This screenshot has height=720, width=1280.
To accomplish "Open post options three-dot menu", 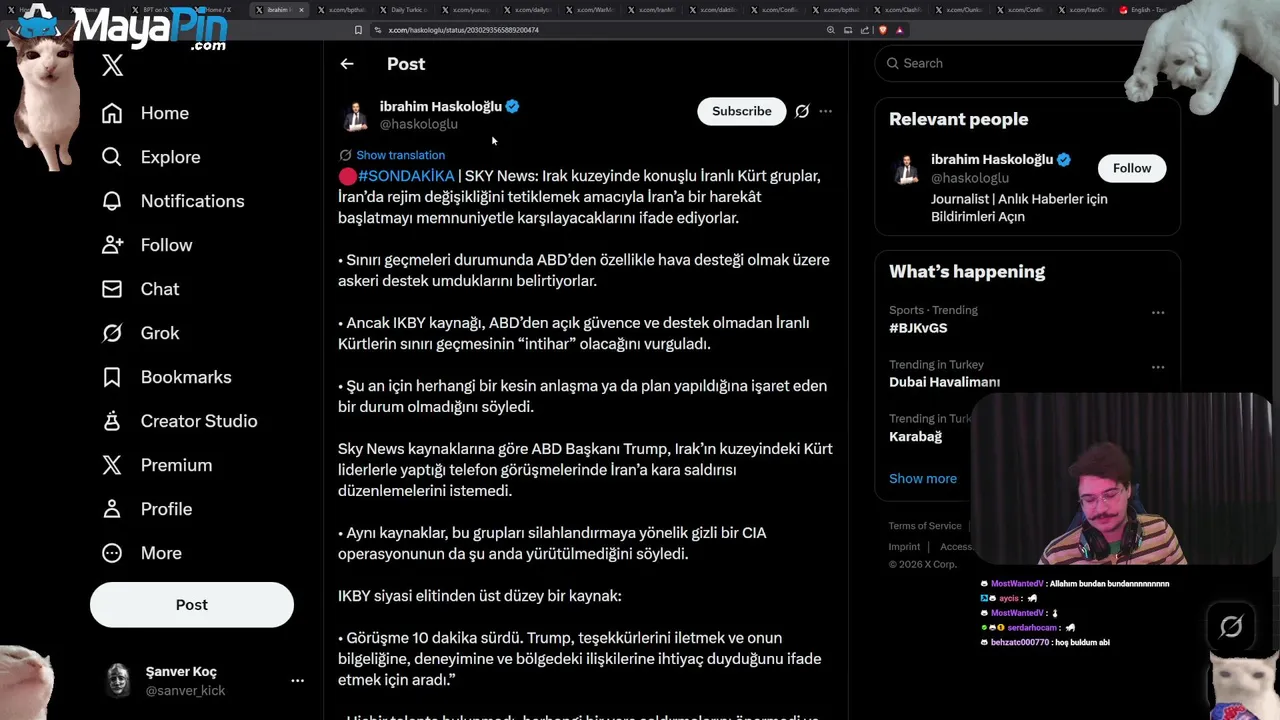I will [x=825, y=111].
